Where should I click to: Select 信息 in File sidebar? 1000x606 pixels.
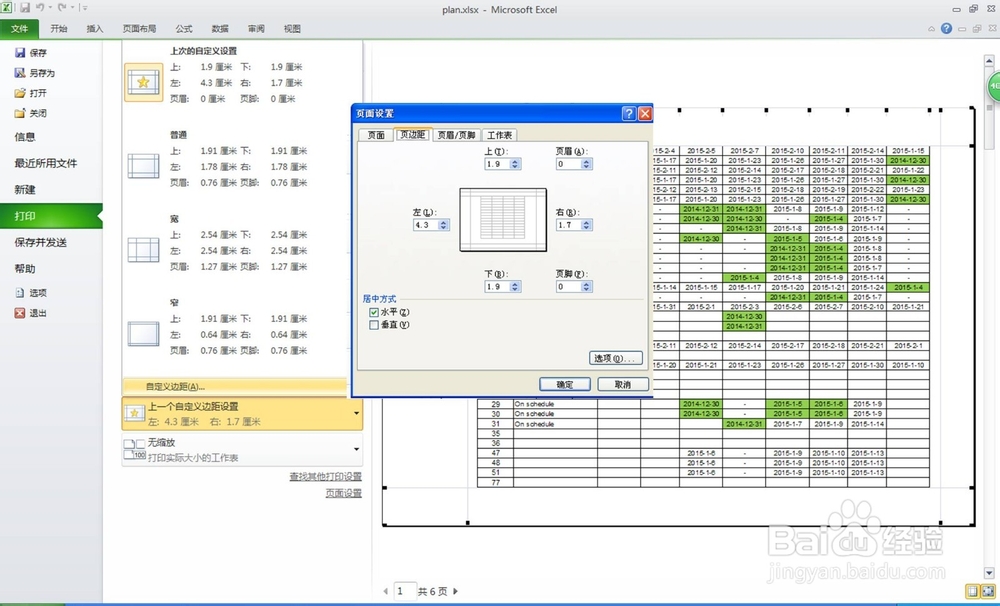25,137
